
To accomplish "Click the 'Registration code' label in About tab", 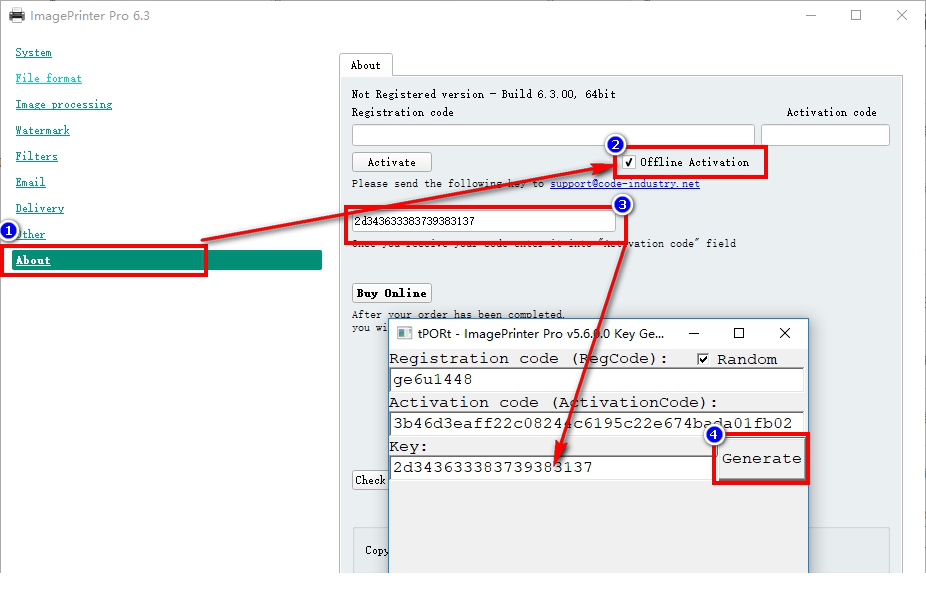I will point(403,113).
